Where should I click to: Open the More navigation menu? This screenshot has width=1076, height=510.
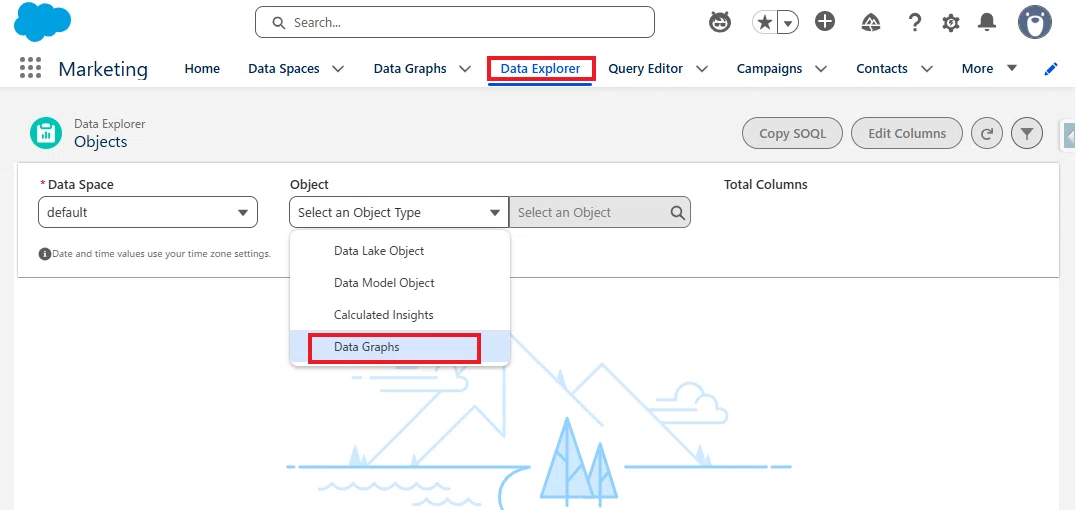pyautogui.click(x=989, y=69)
